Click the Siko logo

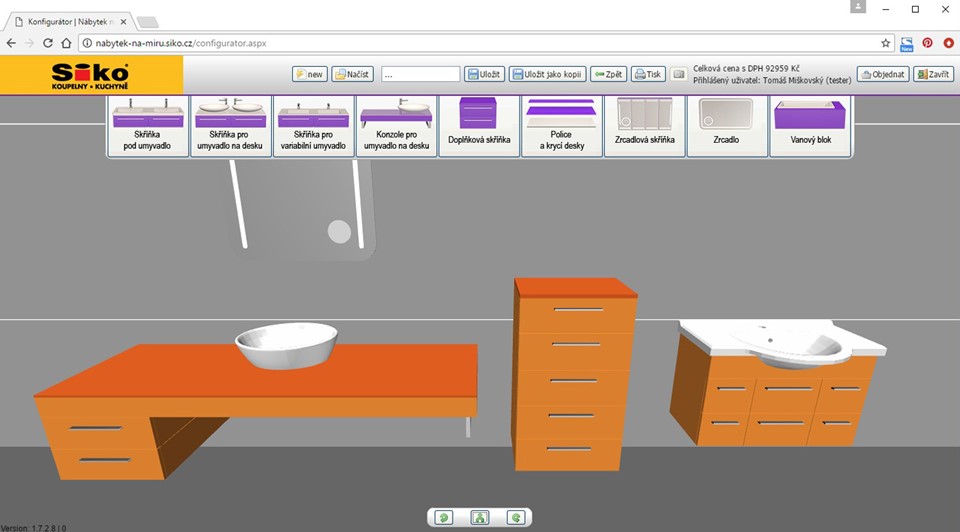(91, 75)
